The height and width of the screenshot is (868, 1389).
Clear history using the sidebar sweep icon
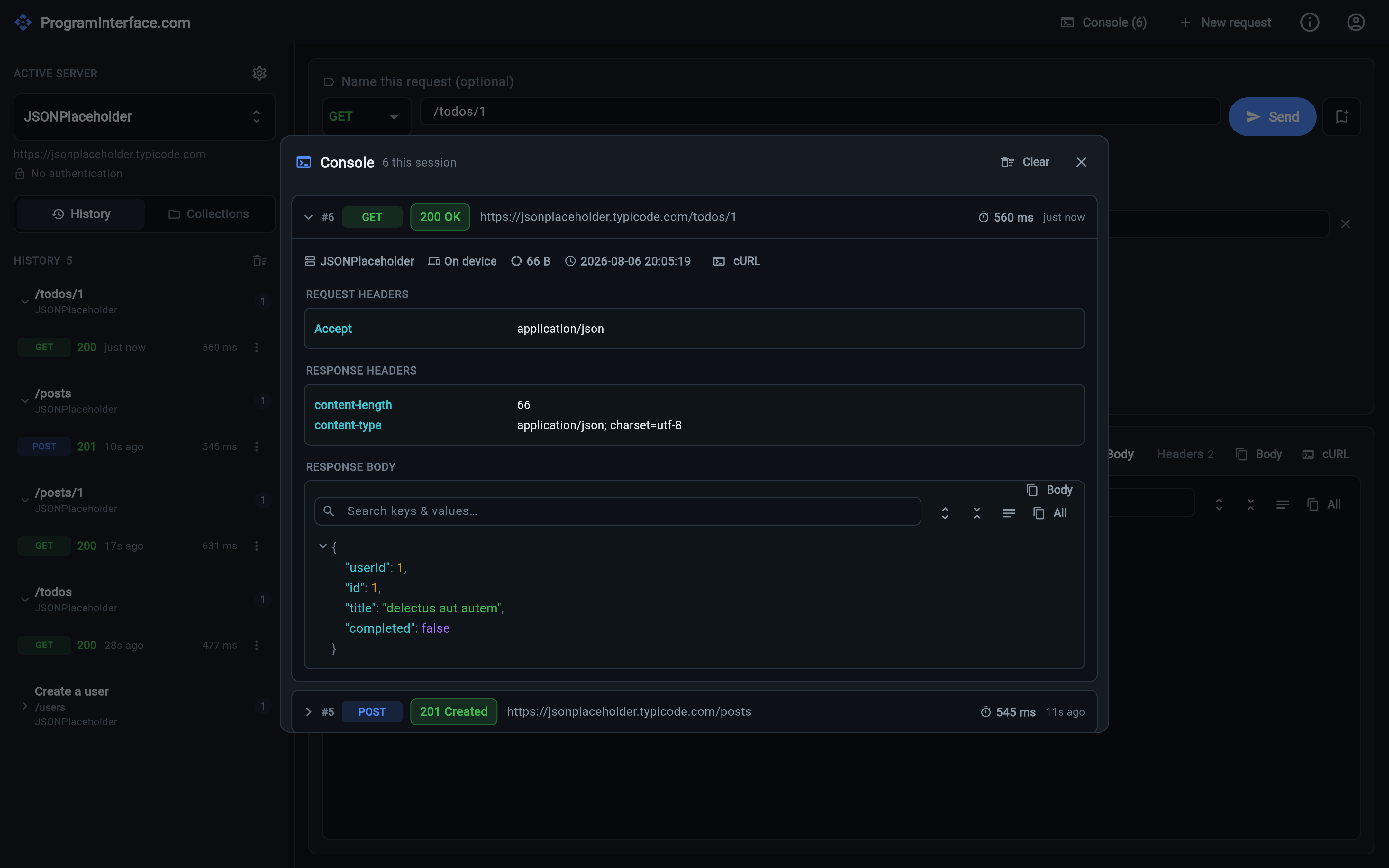coord(259,261)
